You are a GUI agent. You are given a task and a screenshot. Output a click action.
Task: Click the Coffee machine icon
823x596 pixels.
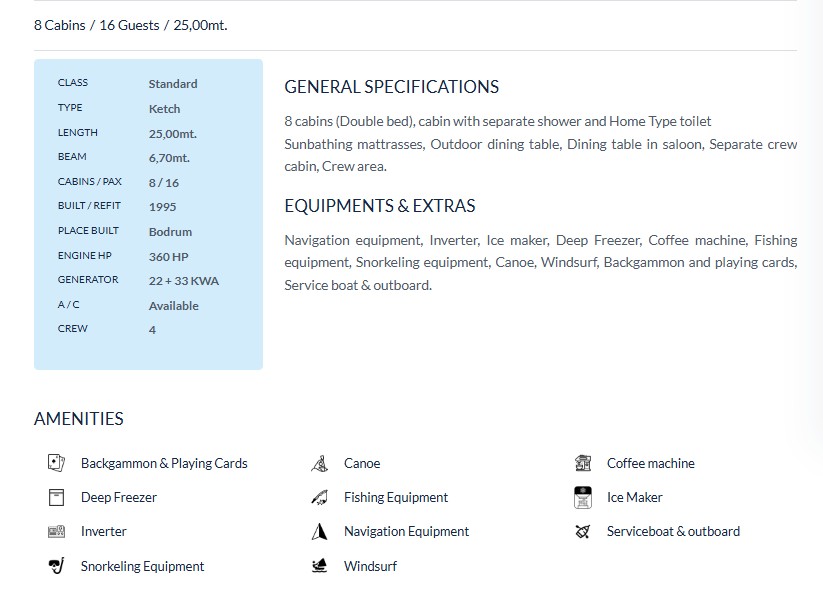pyautogui.click(x=583, y=463)
